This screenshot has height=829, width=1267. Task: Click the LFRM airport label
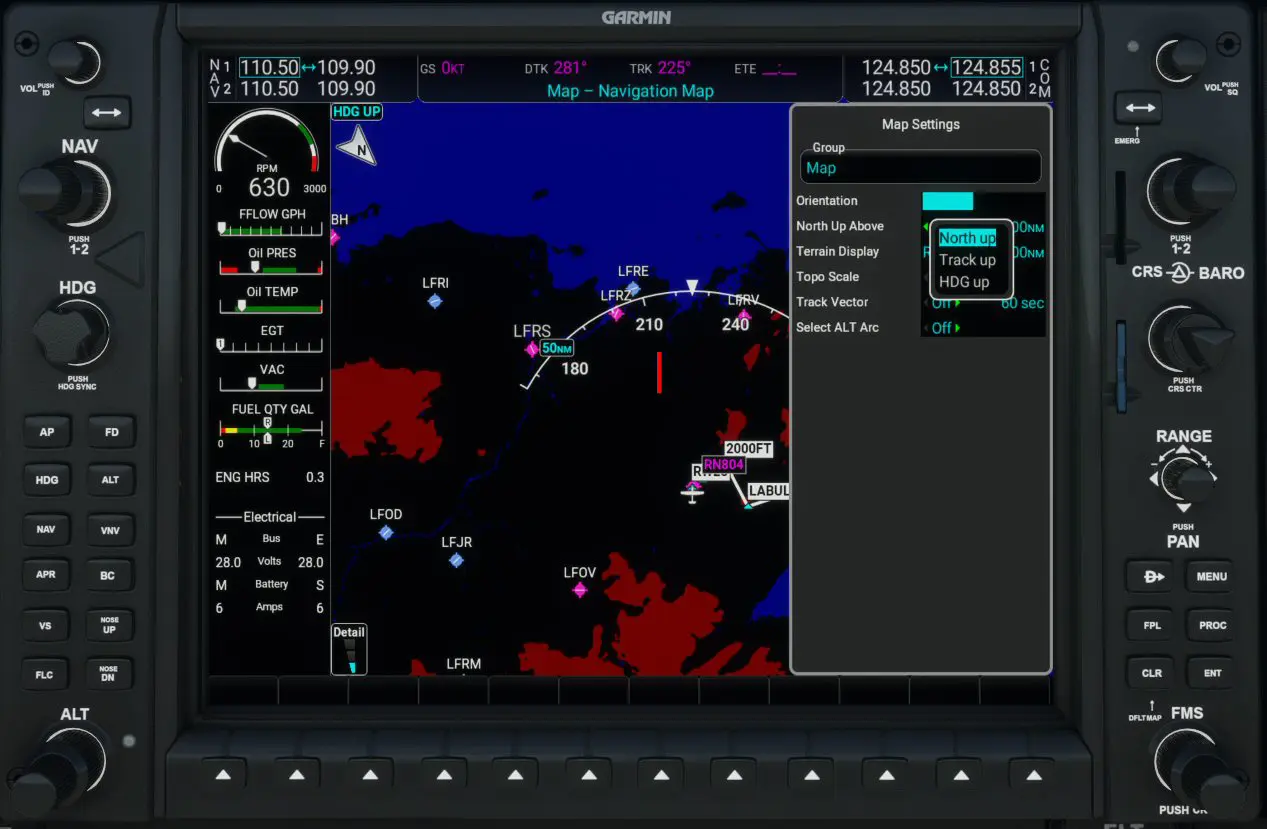coord(464,664)
